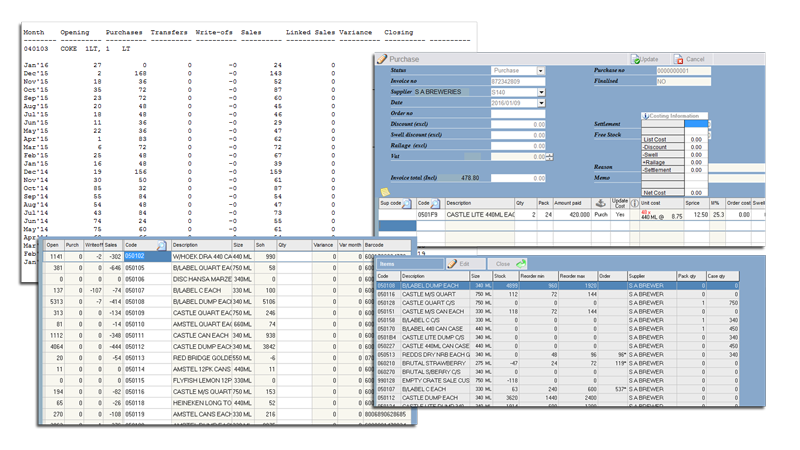Select CASTLE LITE 440ML row description

tap(480, 215)
